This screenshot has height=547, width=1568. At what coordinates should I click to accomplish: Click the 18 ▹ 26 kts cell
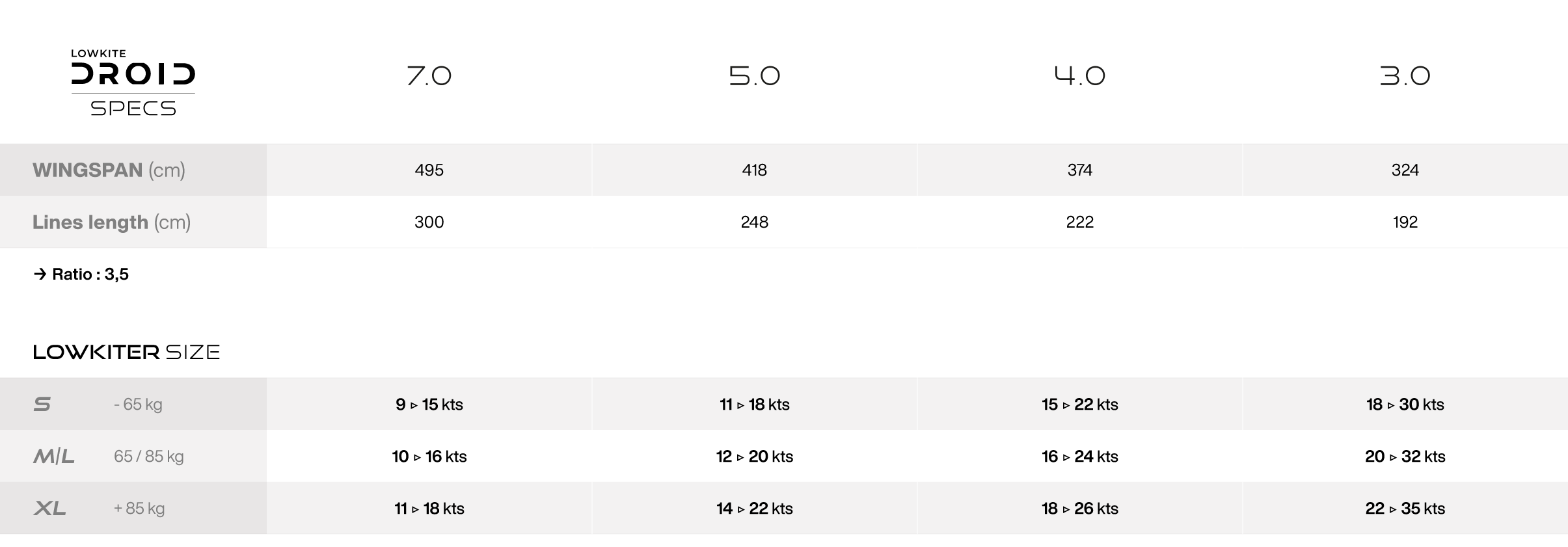(1079, 509)
